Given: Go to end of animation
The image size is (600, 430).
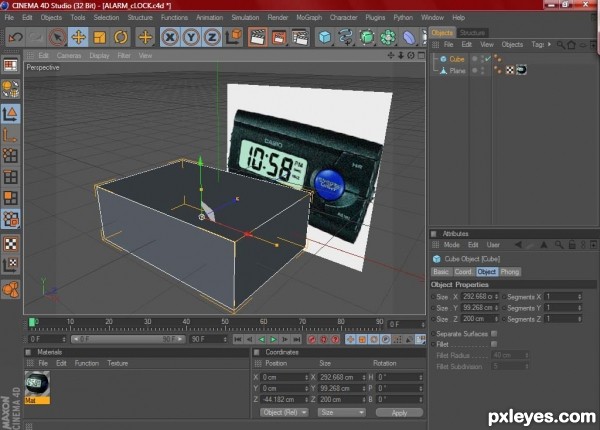Looking at the screenshot, I should pos(297,339).
